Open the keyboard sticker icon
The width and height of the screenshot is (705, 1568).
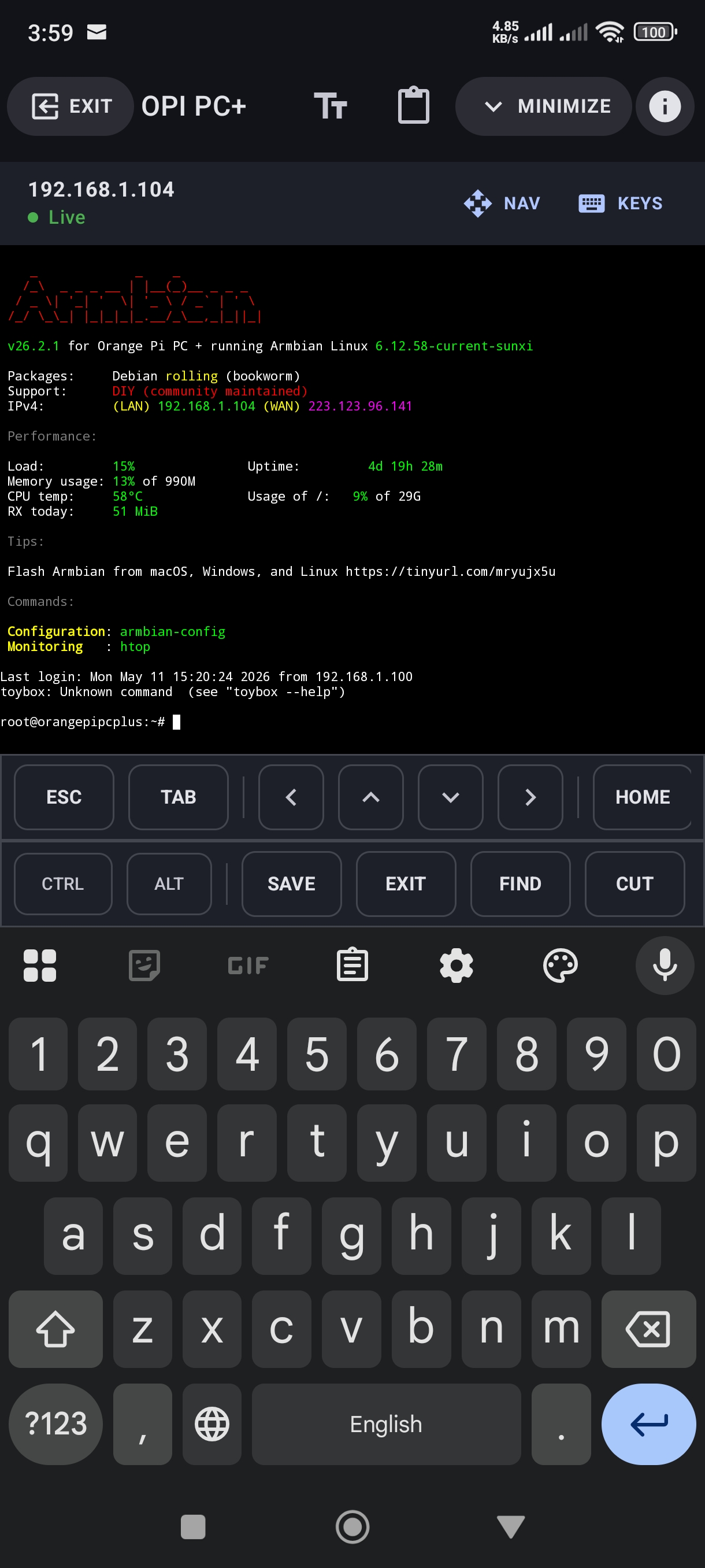coord(144,966)
